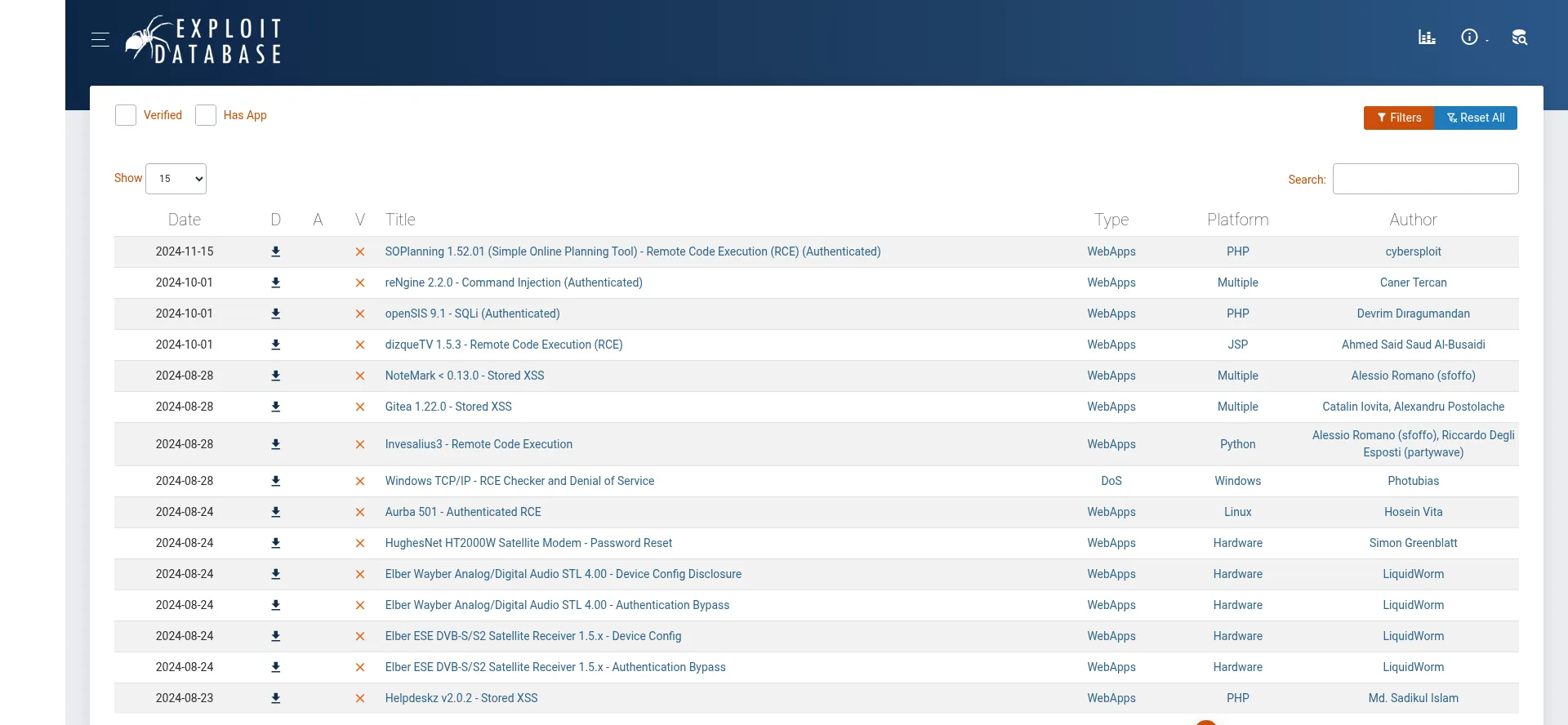
Task: Enable the Verified checkbox
Action: pyautogui.click(x=126, y=115)
